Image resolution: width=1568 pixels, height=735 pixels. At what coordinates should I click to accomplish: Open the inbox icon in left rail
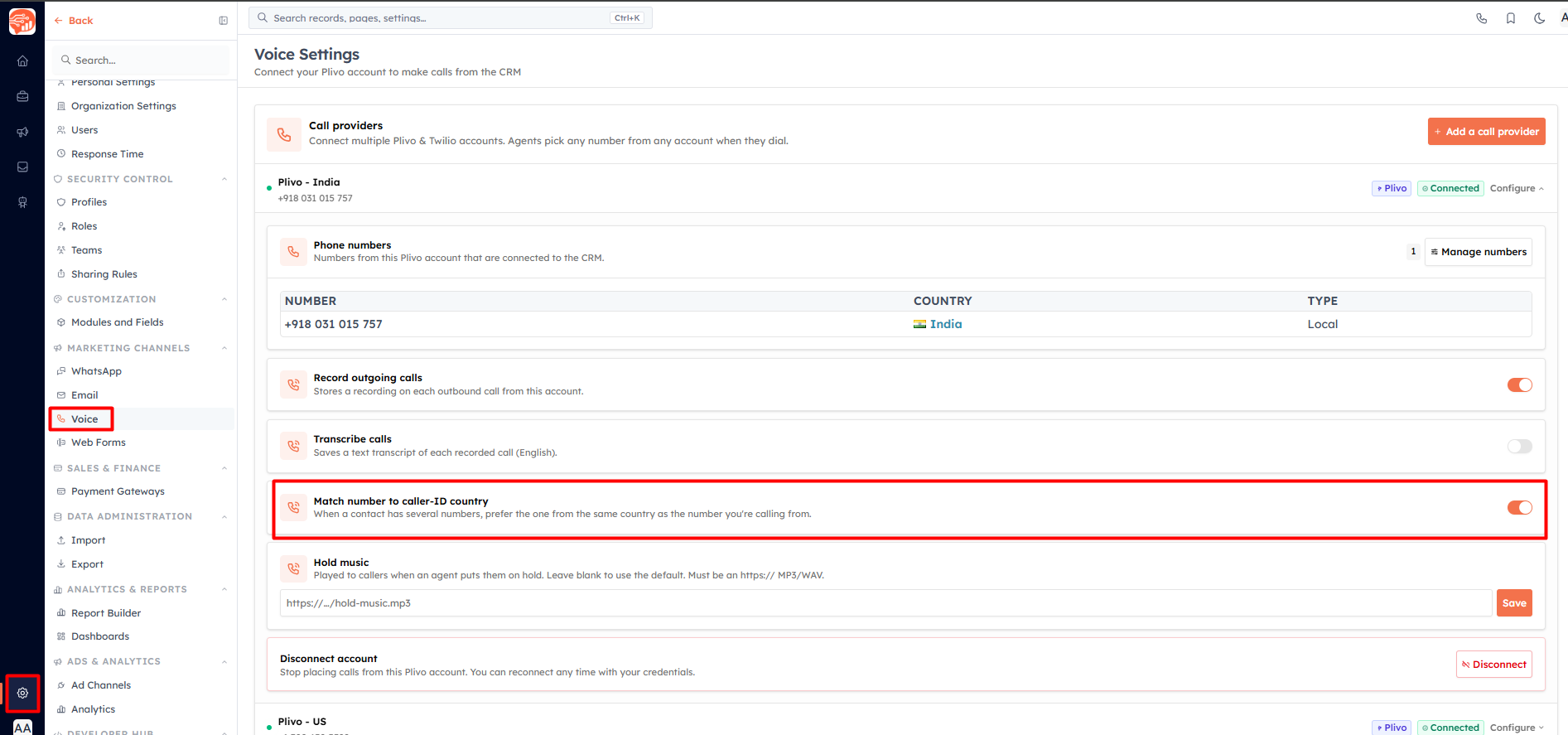(x=22, y=167)
